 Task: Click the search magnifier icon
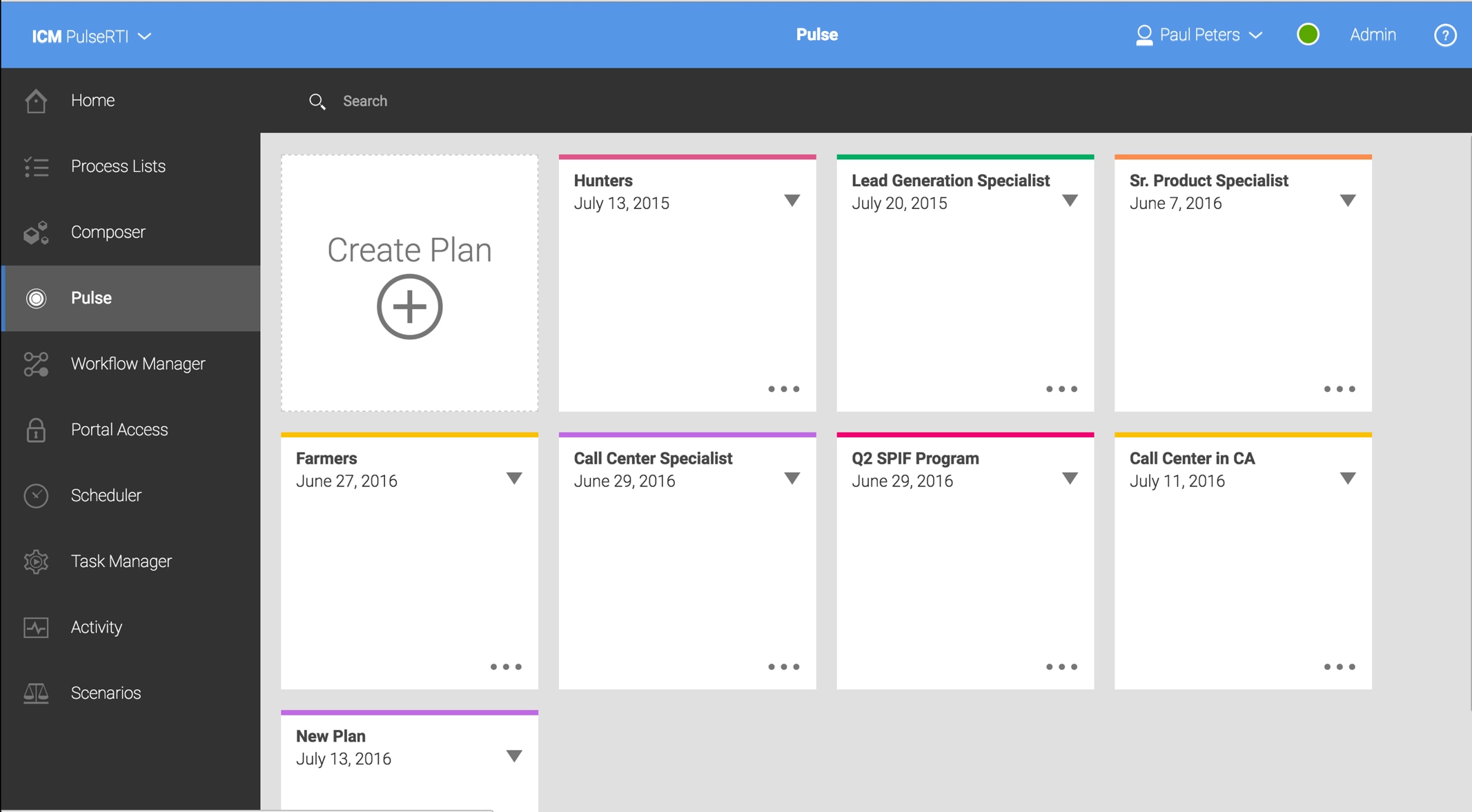(x=317, y=101)
